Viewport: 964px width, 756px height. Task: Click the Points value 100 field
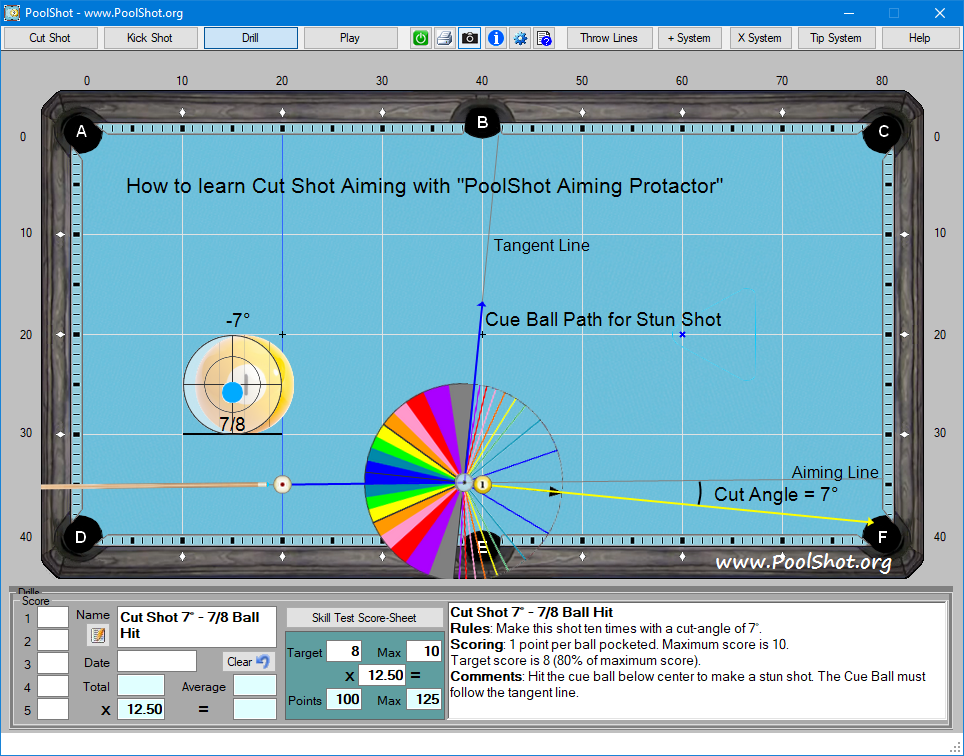[344, 699]
